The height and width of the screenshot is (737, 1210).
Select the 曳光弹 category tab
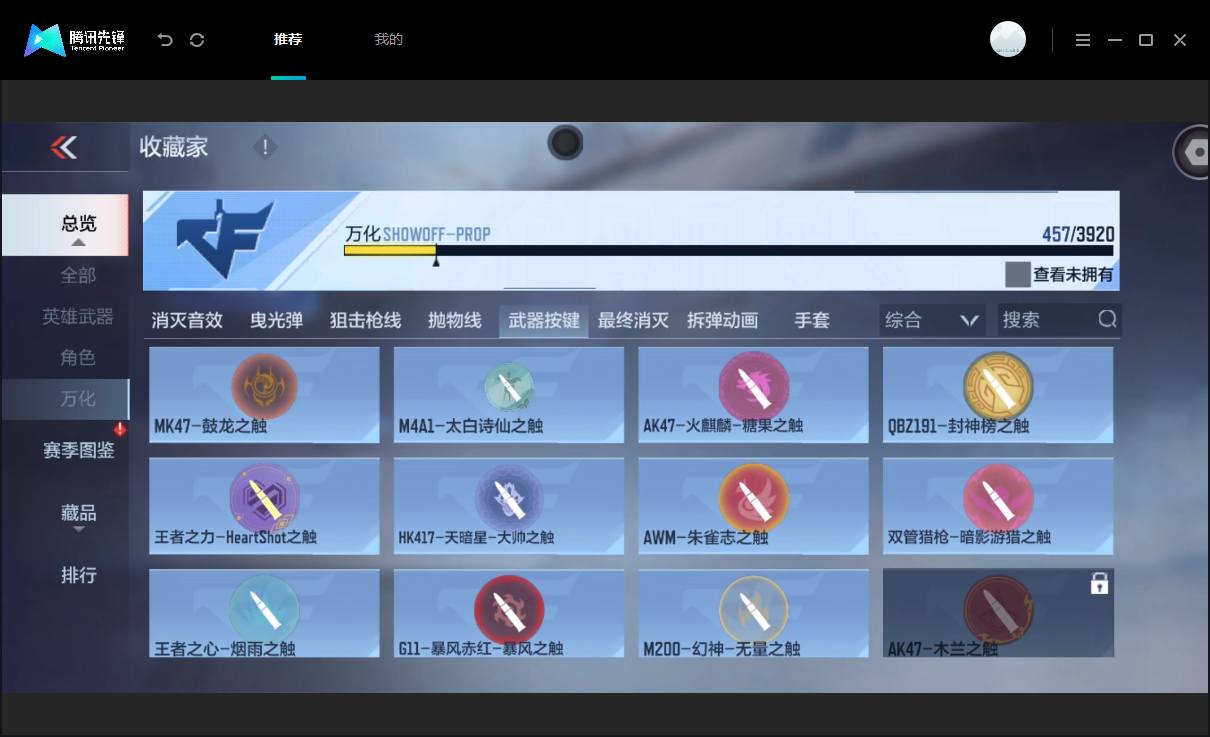[x=276, y=320]
